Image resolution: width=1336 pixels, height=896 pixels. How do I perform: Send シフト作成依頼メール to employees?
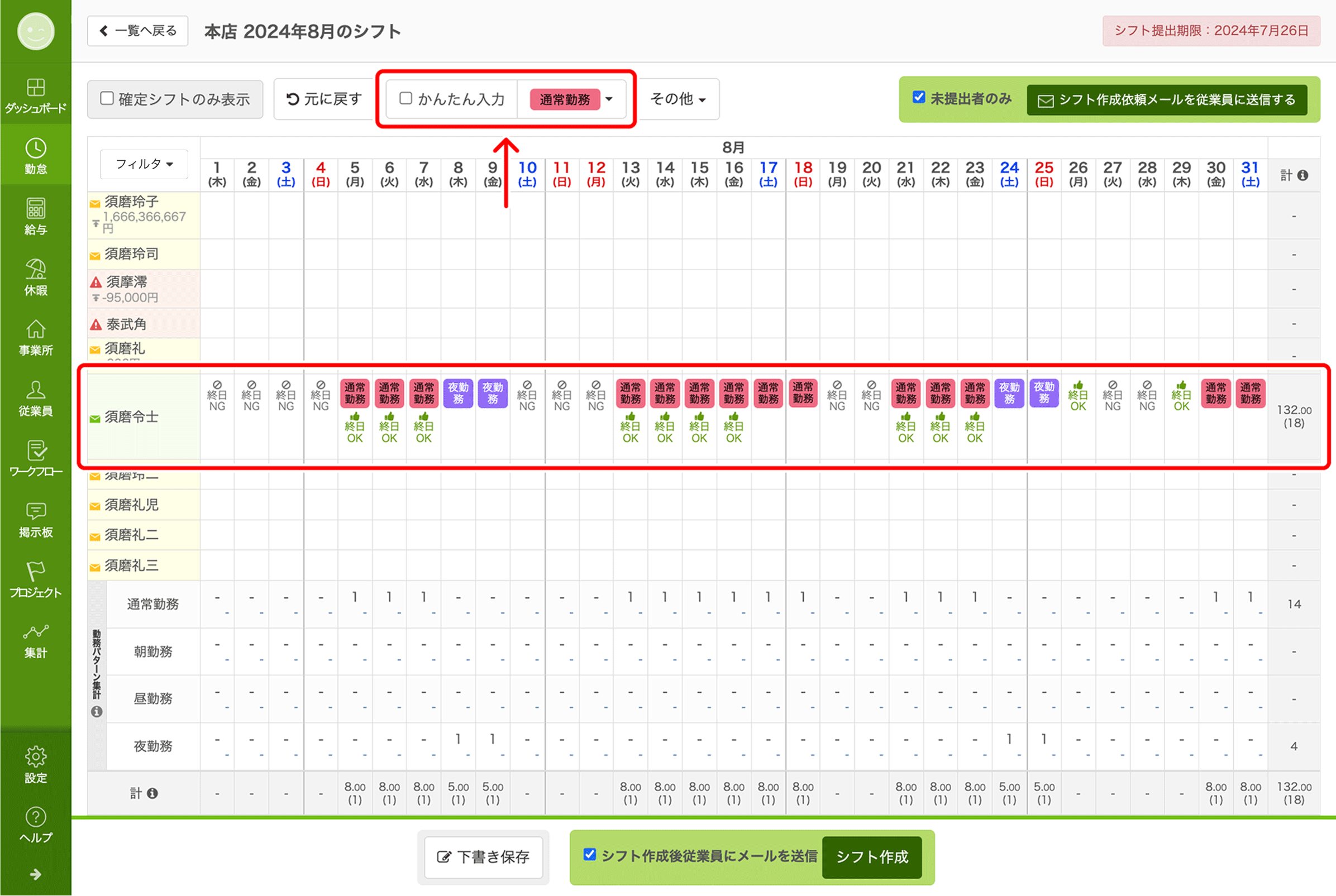click(x=1167, y=100)
